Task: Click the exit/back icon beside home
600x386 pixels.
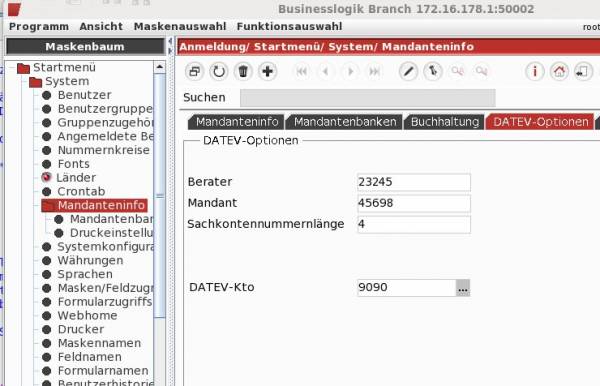Action: point(583,72)
